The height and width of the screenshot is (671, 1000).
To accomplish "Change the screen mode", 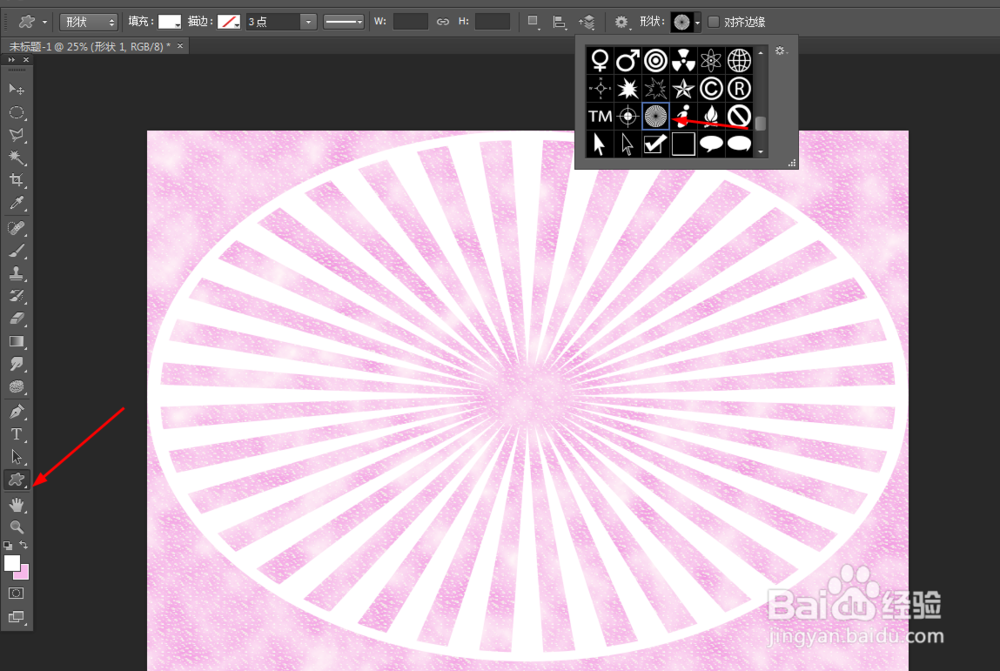I will coord(17,617).
